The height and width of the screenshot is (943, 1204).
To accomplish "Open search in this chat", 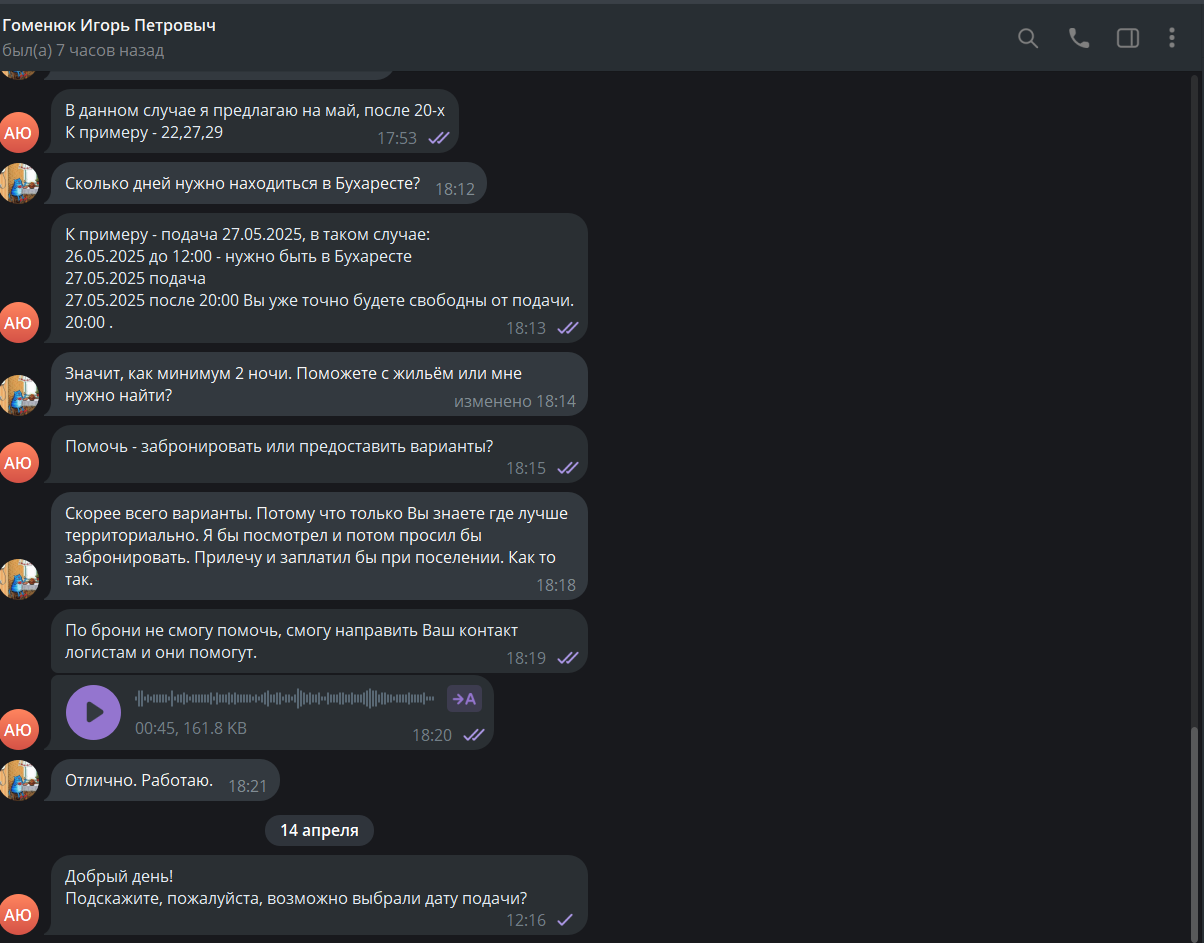I will pos(1028,38).
